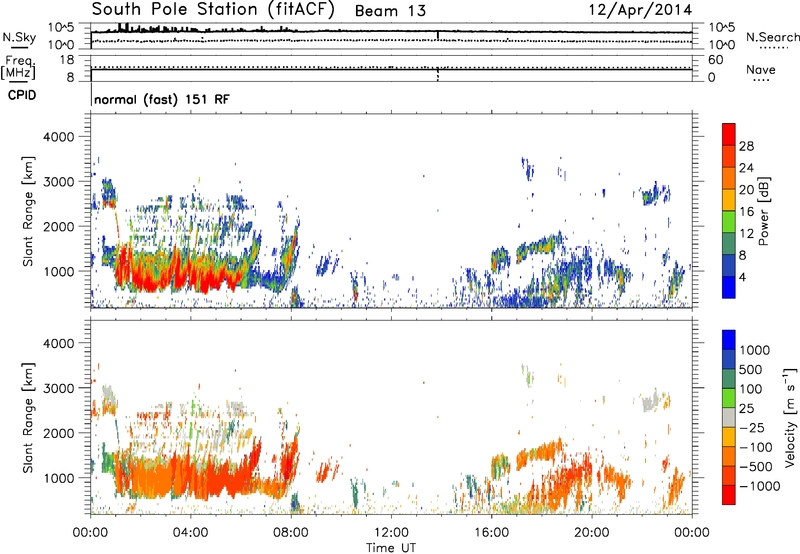Click power colorbar value '20'
Viewport: 800px width, 554px height.
[746, 190]
